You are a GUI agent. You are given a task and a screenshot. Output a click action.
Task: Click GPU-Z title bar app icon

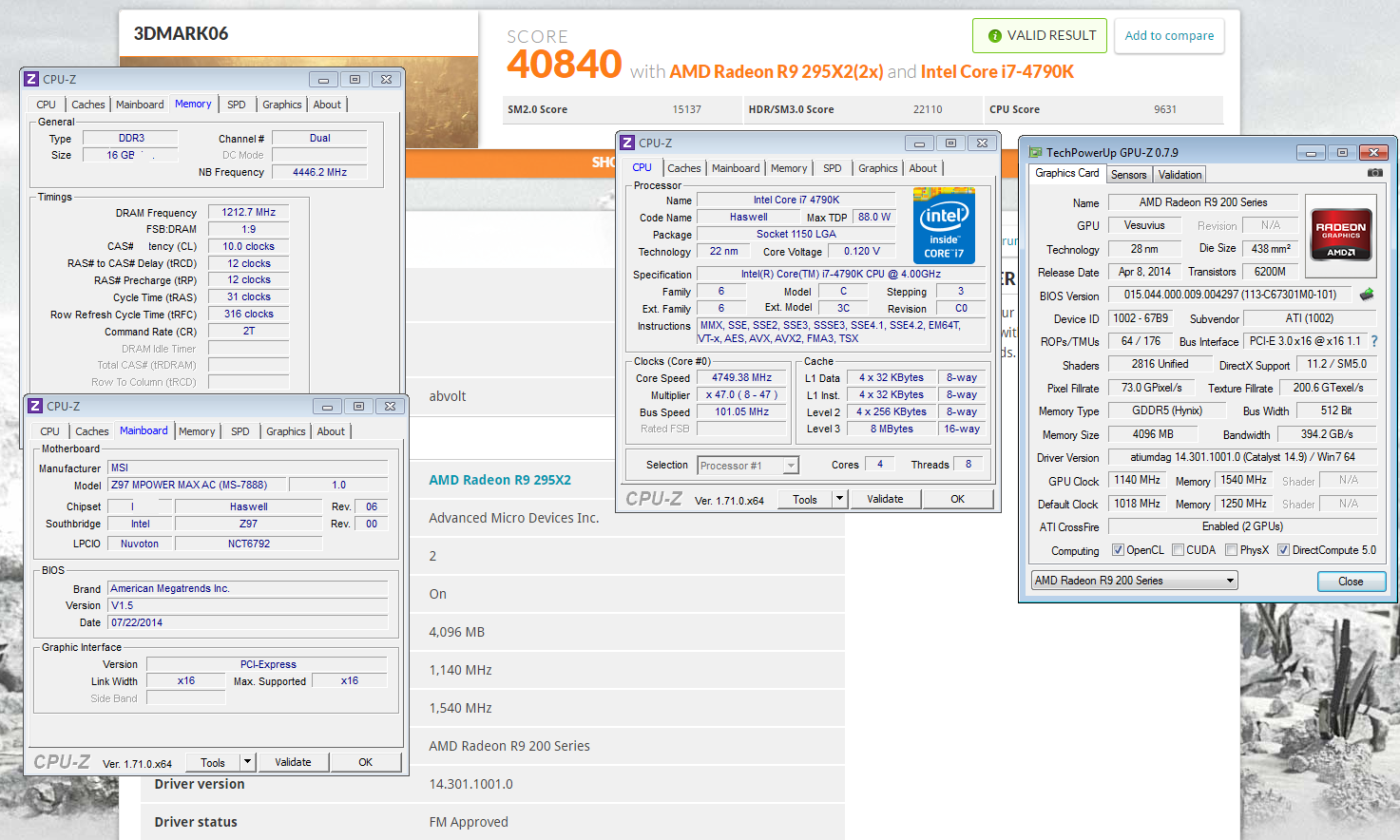point(1036,152)
